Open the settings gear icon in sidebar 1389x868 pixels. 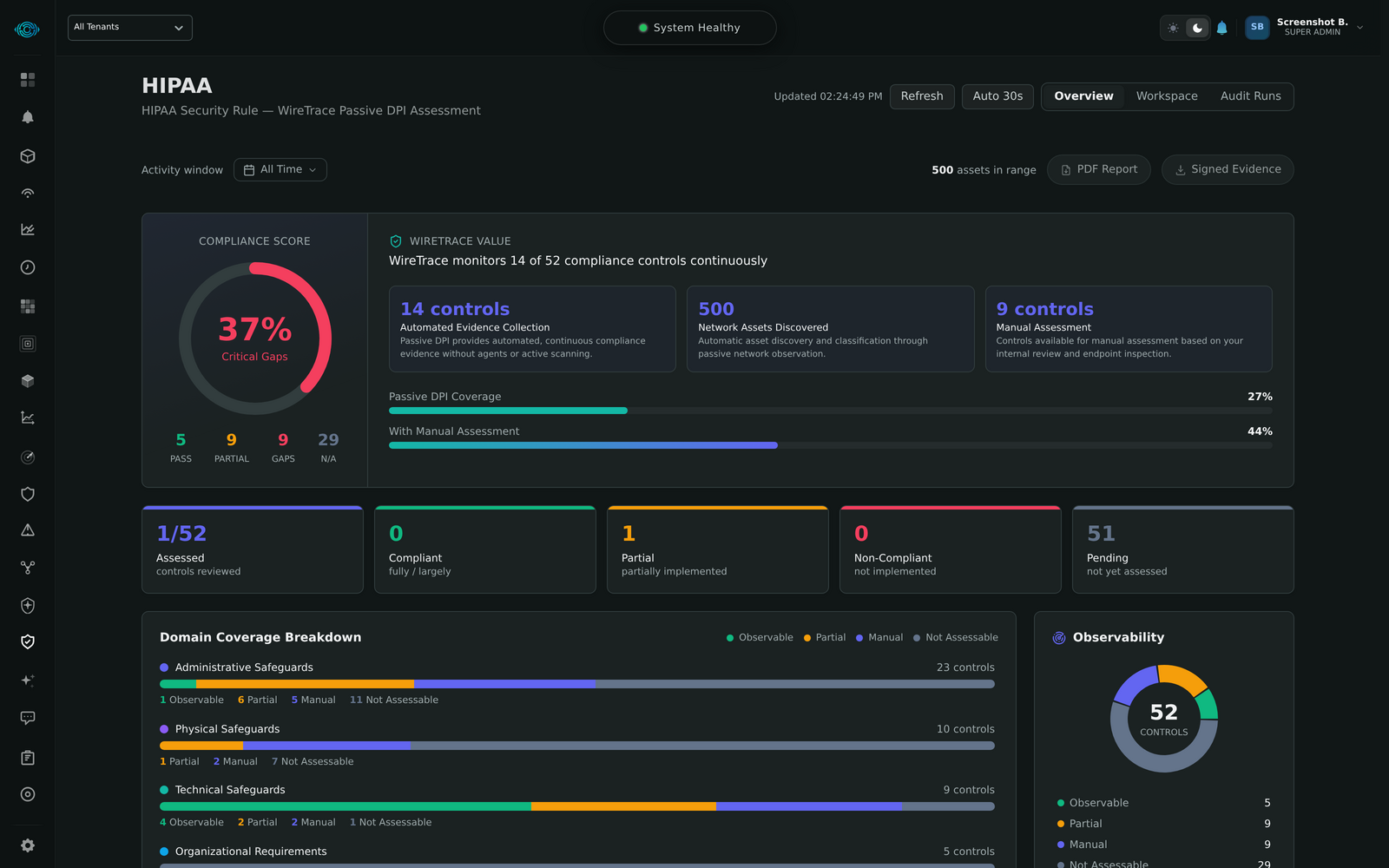28,845
